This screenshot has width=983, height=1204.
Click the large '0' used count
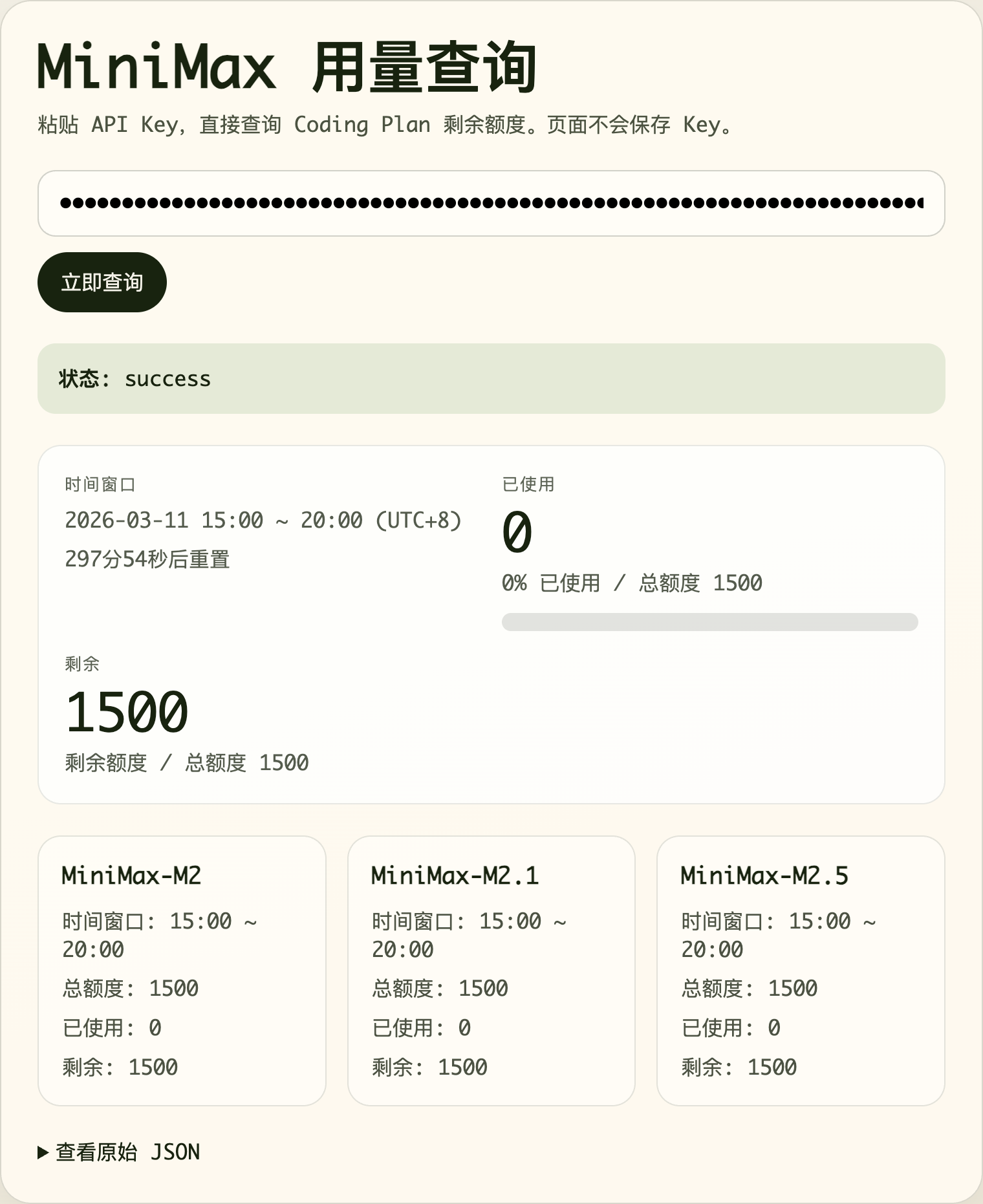pos(517,532)
